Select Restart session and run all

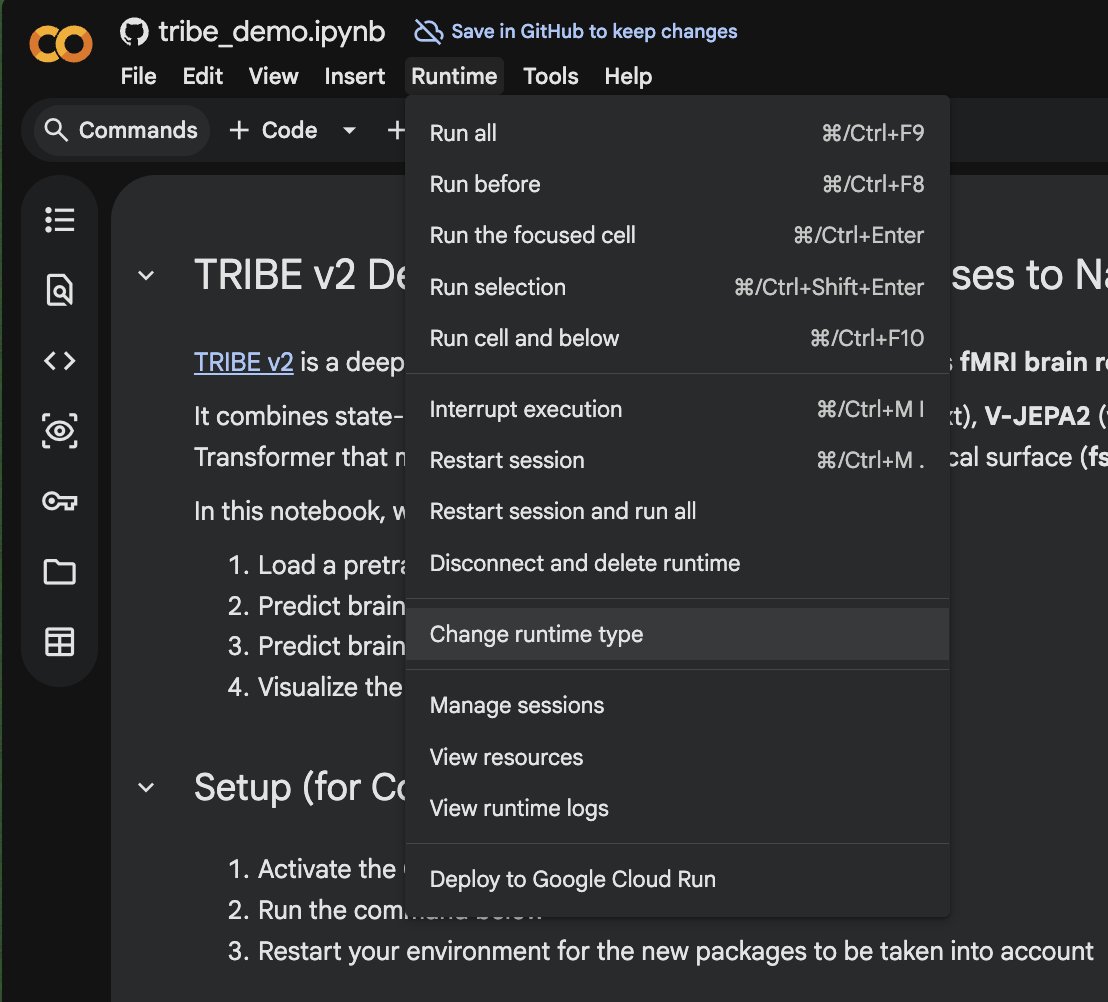pyautogui.click(x=562, y=512)
